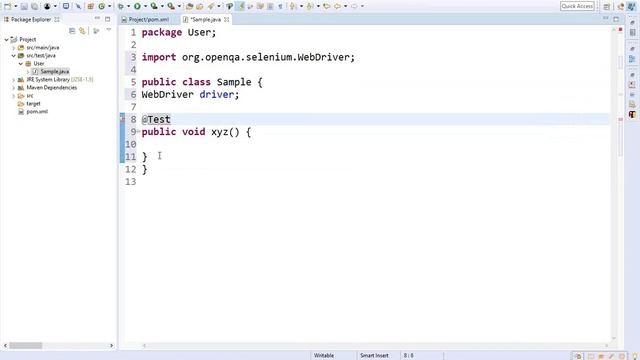This screenshot has width=640, height=360.
Task: Click the Debug bug icon
Action: (121, 6)
